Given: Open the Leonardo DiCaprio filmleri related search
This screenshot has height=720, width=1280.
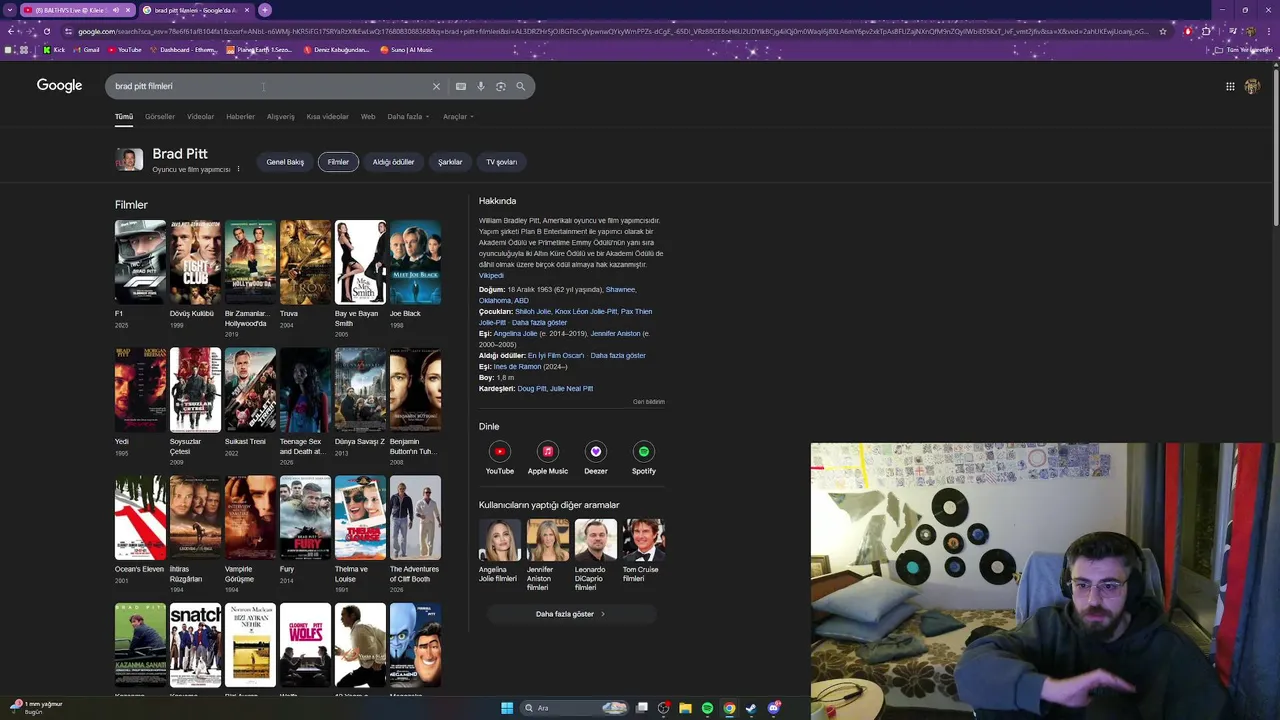Looking at the screenshot, I should pyautogui.click(x=596, y=555).
